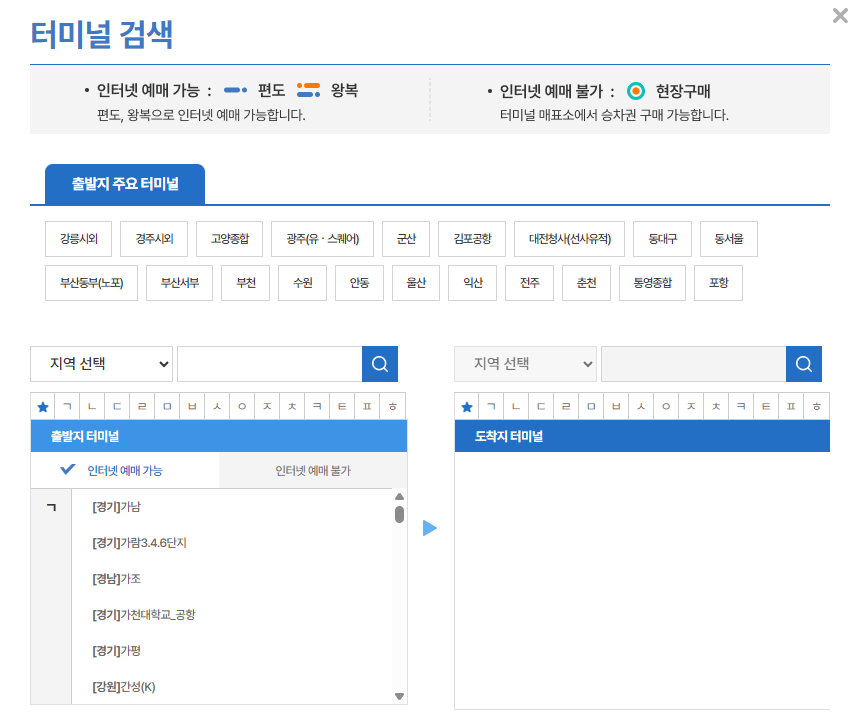Image resolution: width=862 pixels, height=713 pixels.
Task: Choose 대전청사(선사유적) terminal button
Action: pos(570,239)
